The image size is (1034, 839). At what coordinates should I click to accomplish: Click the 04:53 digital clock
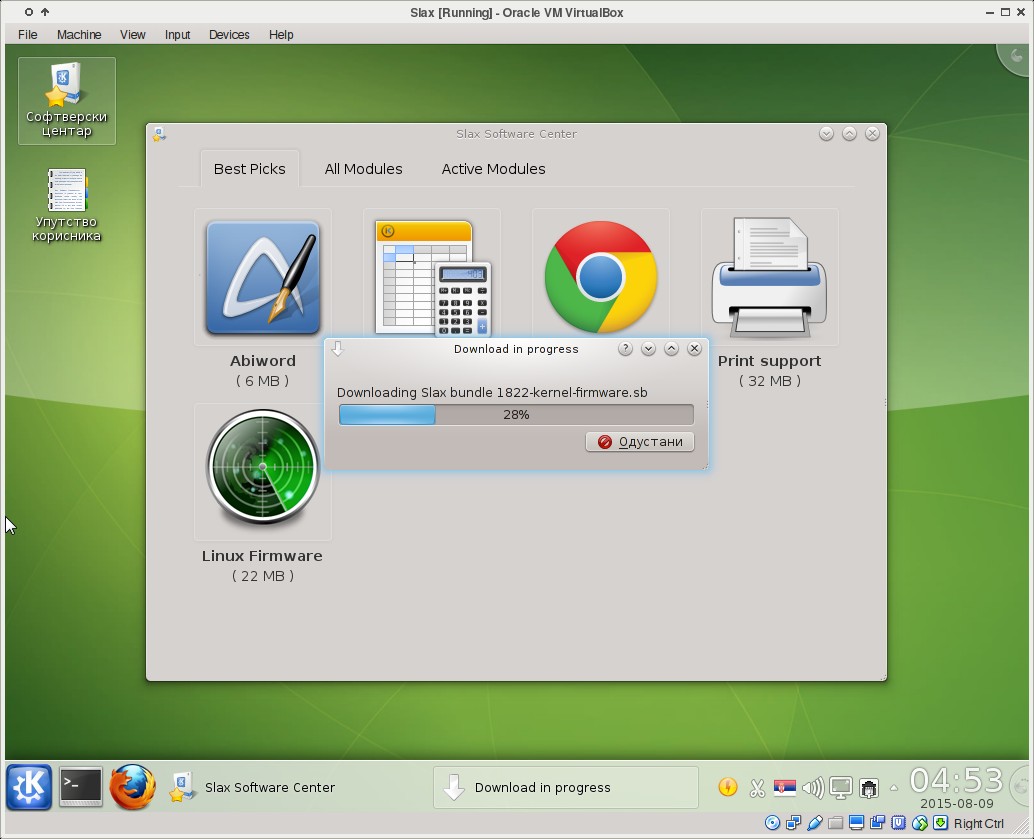point(956,780)
